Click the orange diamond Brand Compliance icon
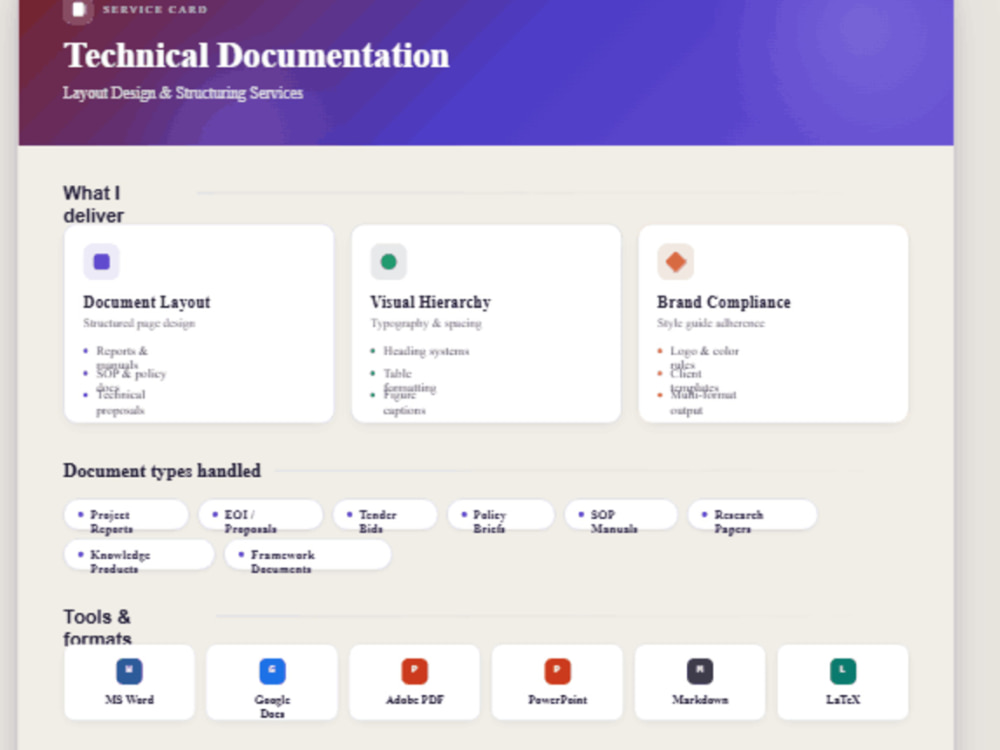 (675, 261)
